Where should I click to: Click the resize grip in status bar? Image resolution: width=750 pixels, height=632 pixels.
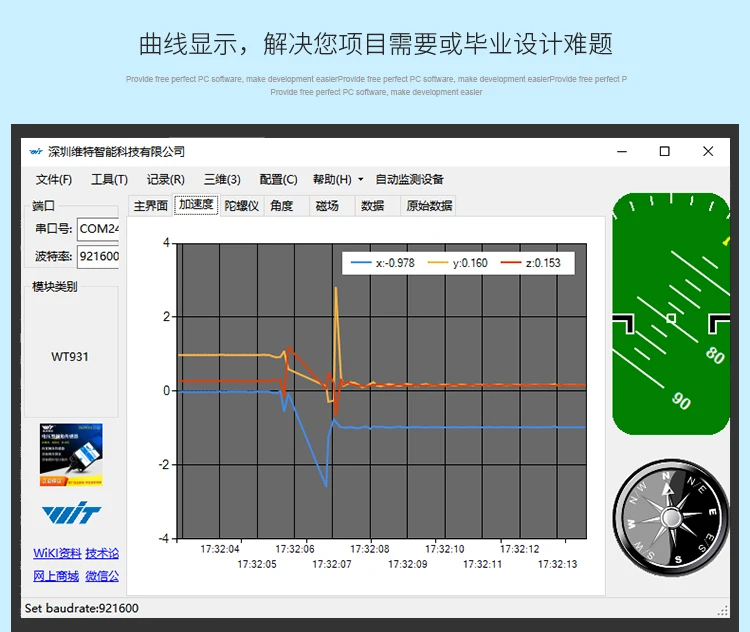[723, 610]
